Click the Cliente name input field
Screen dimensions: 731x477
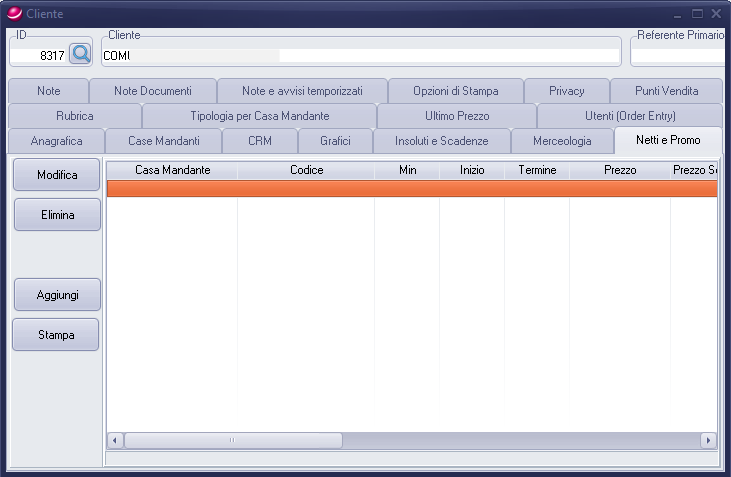coord(360,56)
